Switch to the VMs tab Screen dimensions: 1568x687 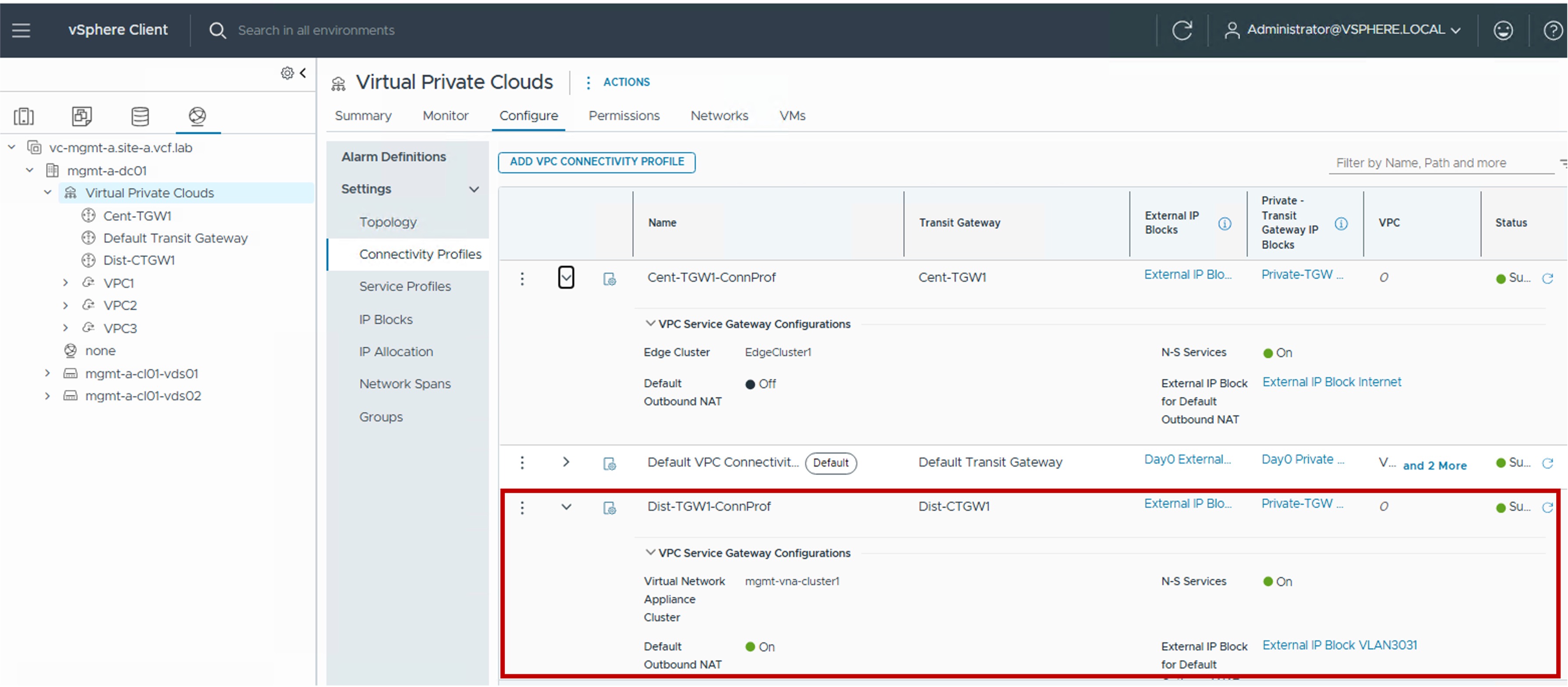[x=793, y=116]
